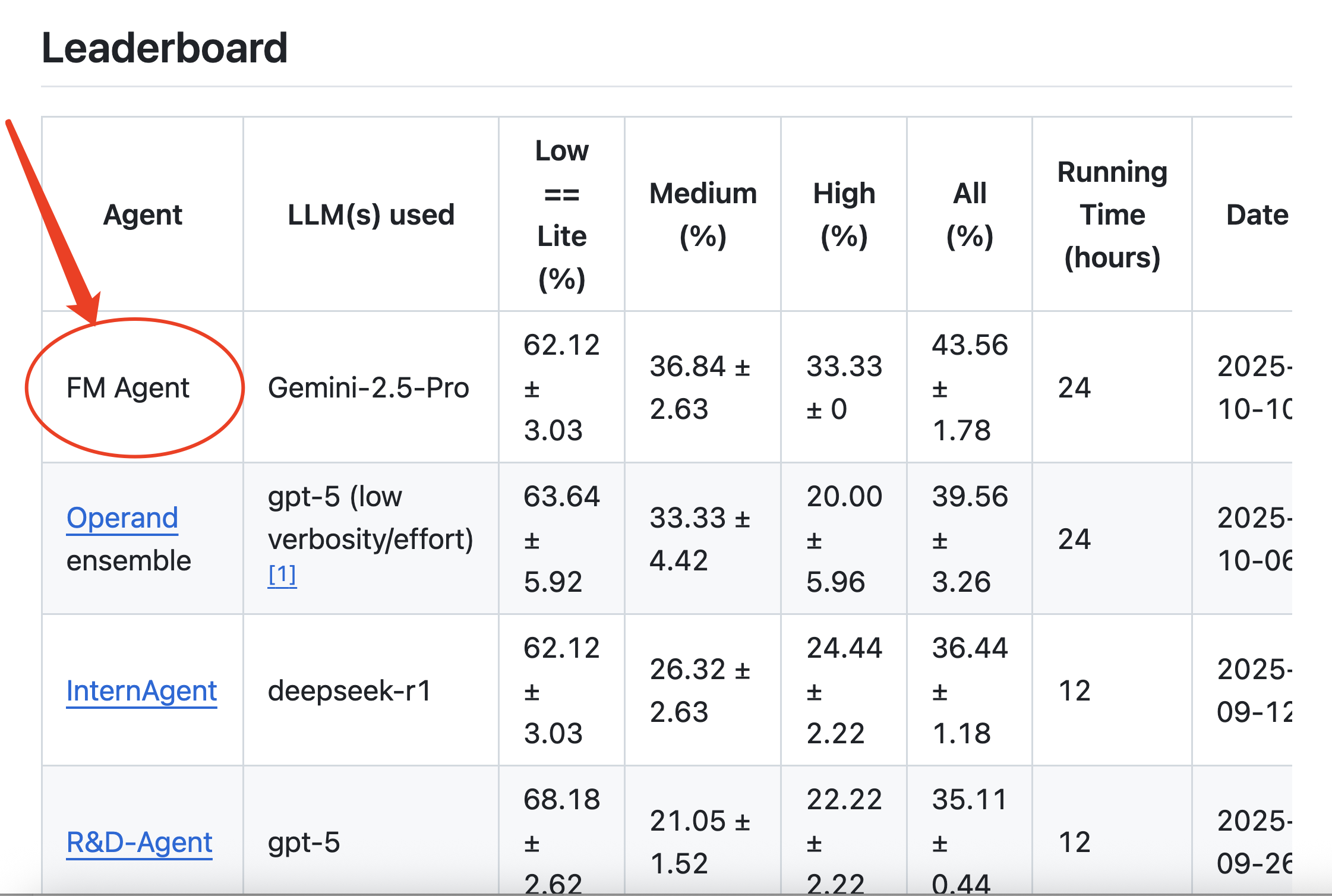Select the deepseek-r1 cell
Viewport: 1332px width, 896px height.
349,691
